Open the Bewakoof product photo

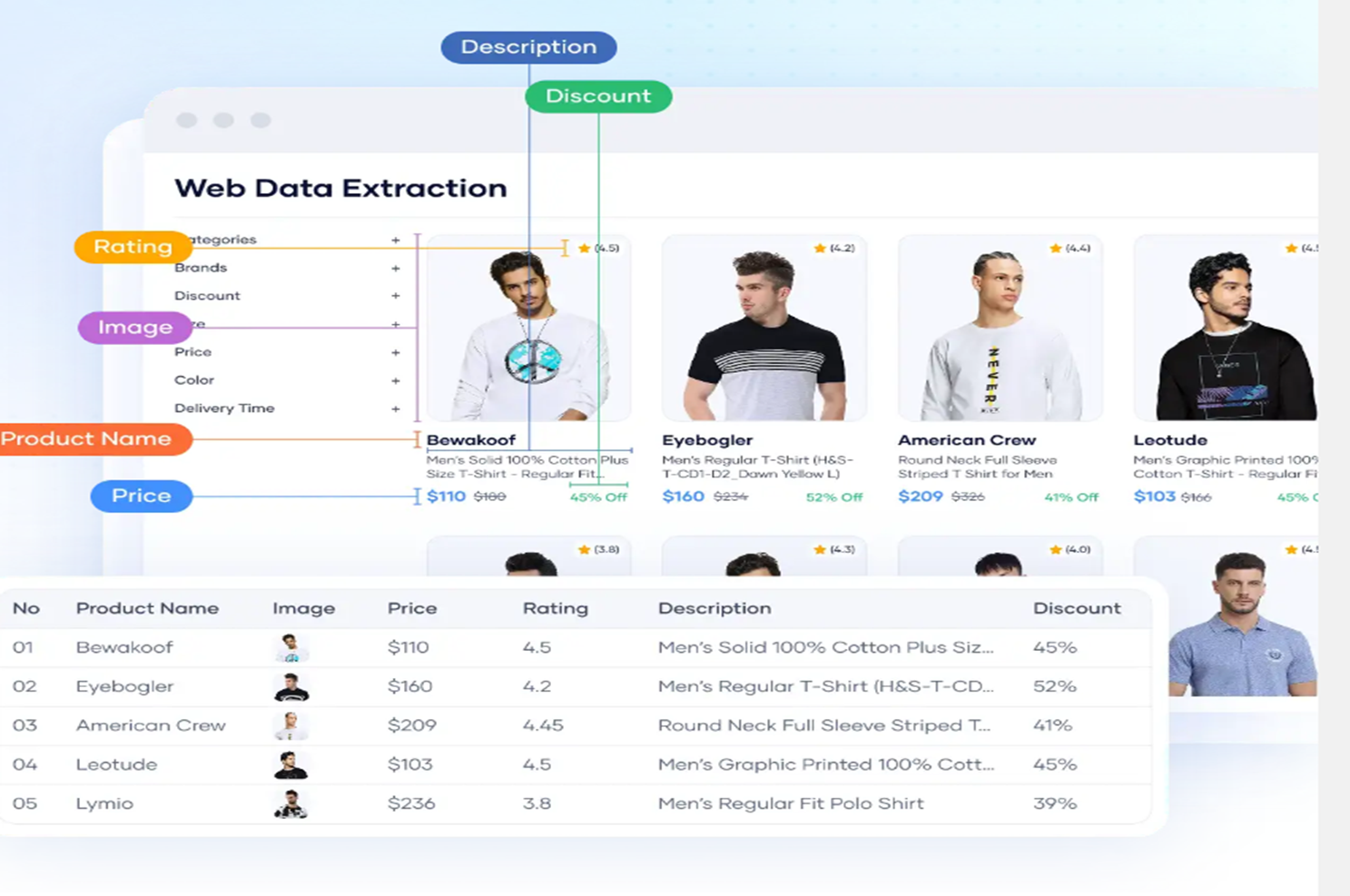coord(529,328)
